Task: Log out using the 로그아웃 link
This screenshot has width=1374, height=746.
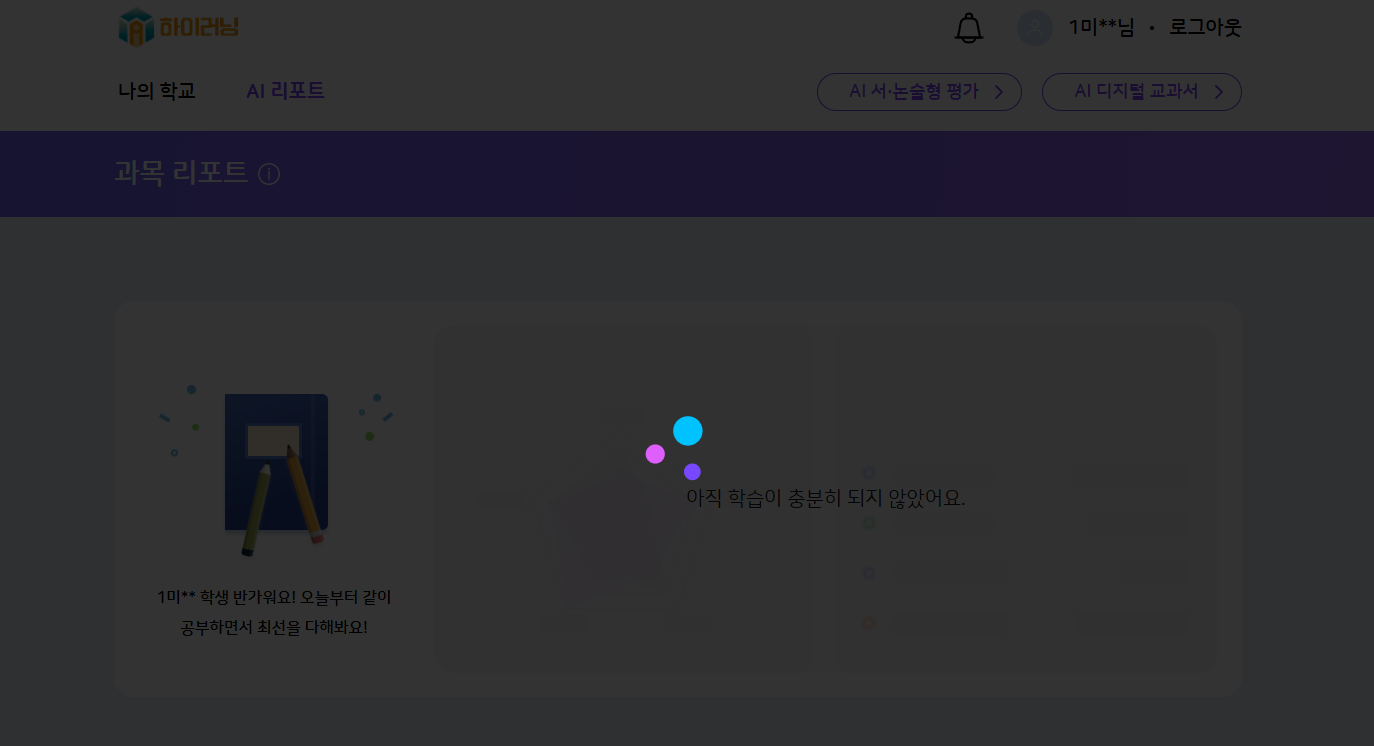Action: pyautogui.click(x=1205, y=28)
